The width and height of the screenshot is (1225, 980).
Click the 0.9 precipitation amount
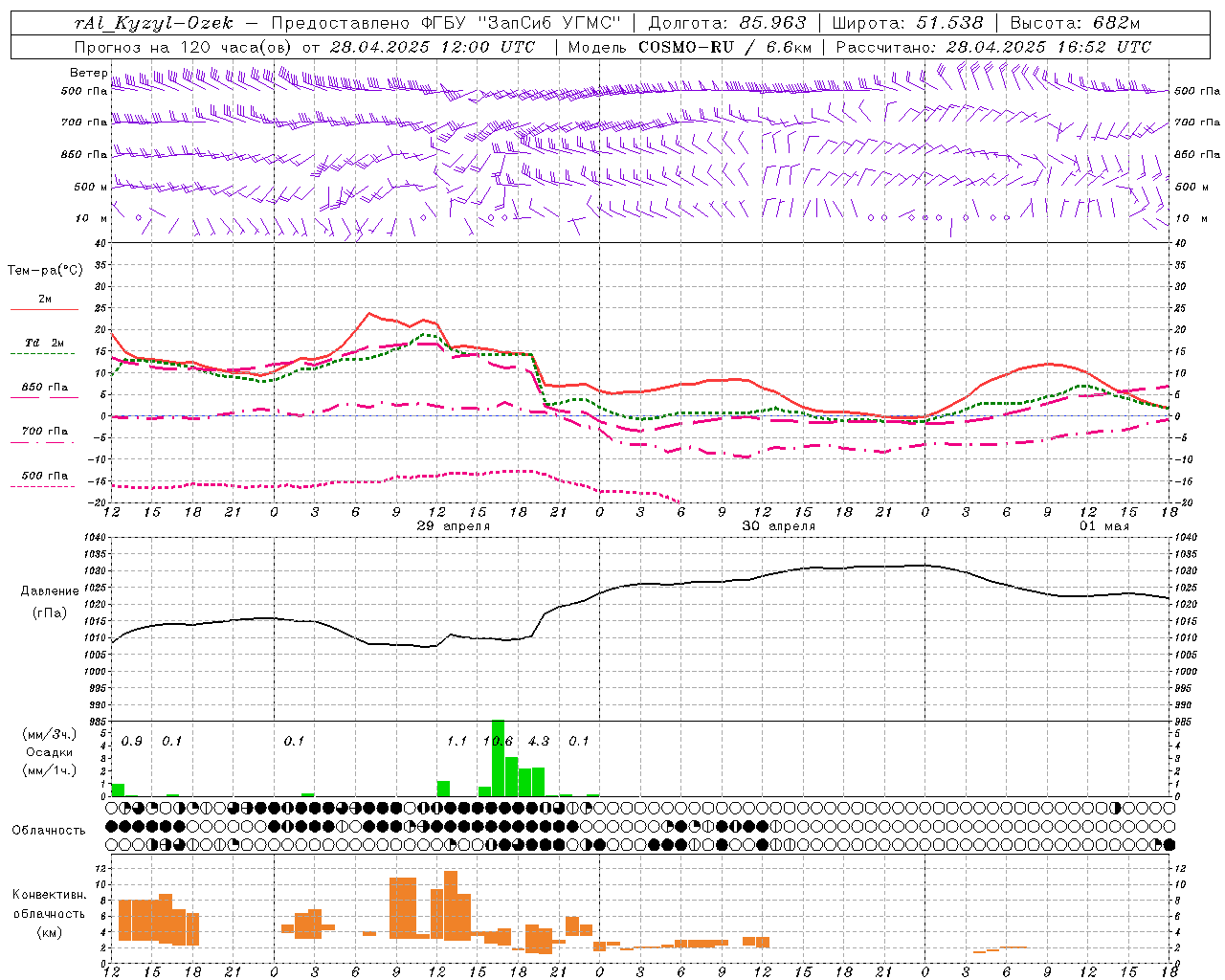point(132,741)
